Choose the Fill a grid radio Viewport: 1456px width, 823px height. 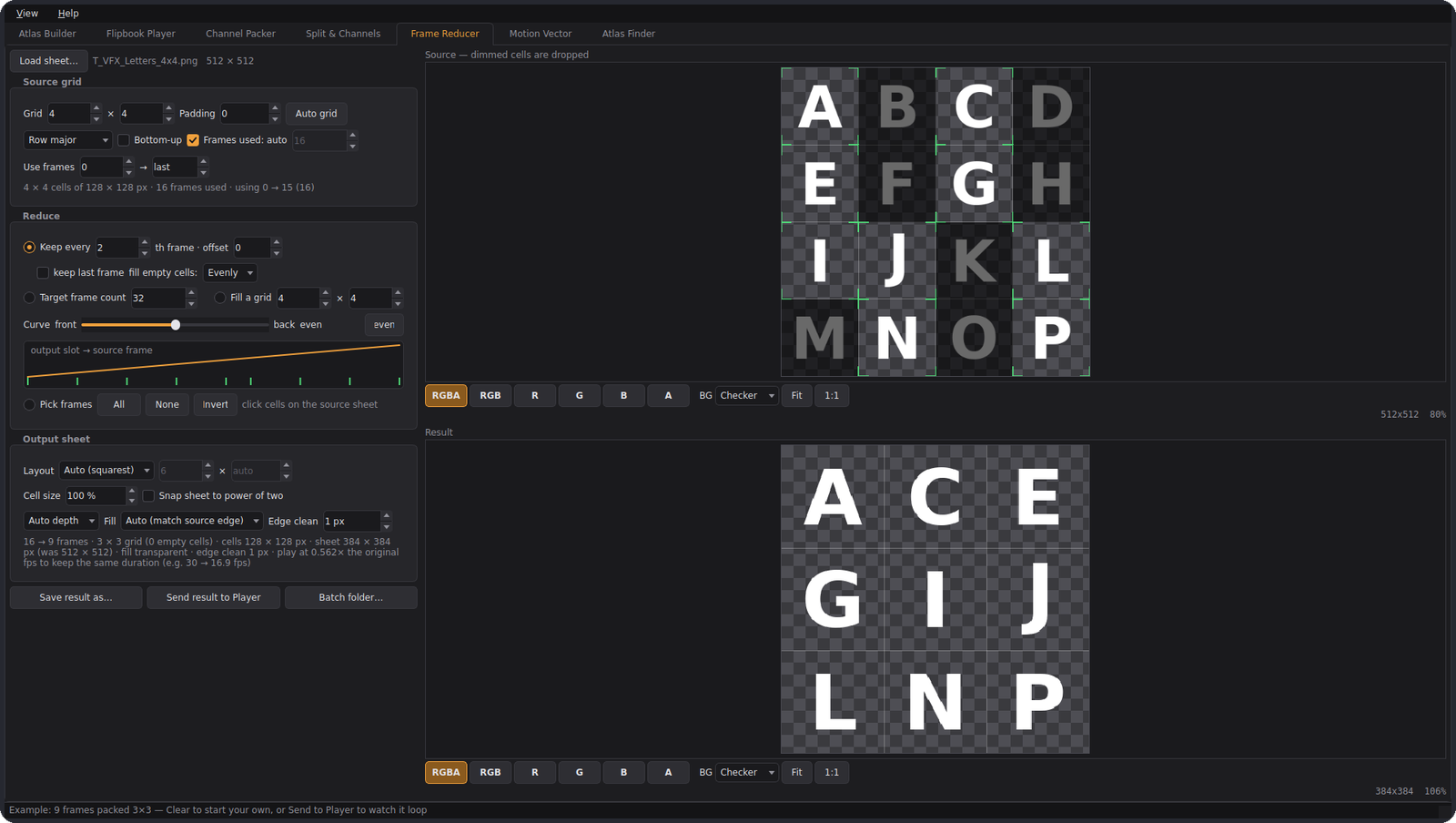pyautogui.click(x=220, y=298)
